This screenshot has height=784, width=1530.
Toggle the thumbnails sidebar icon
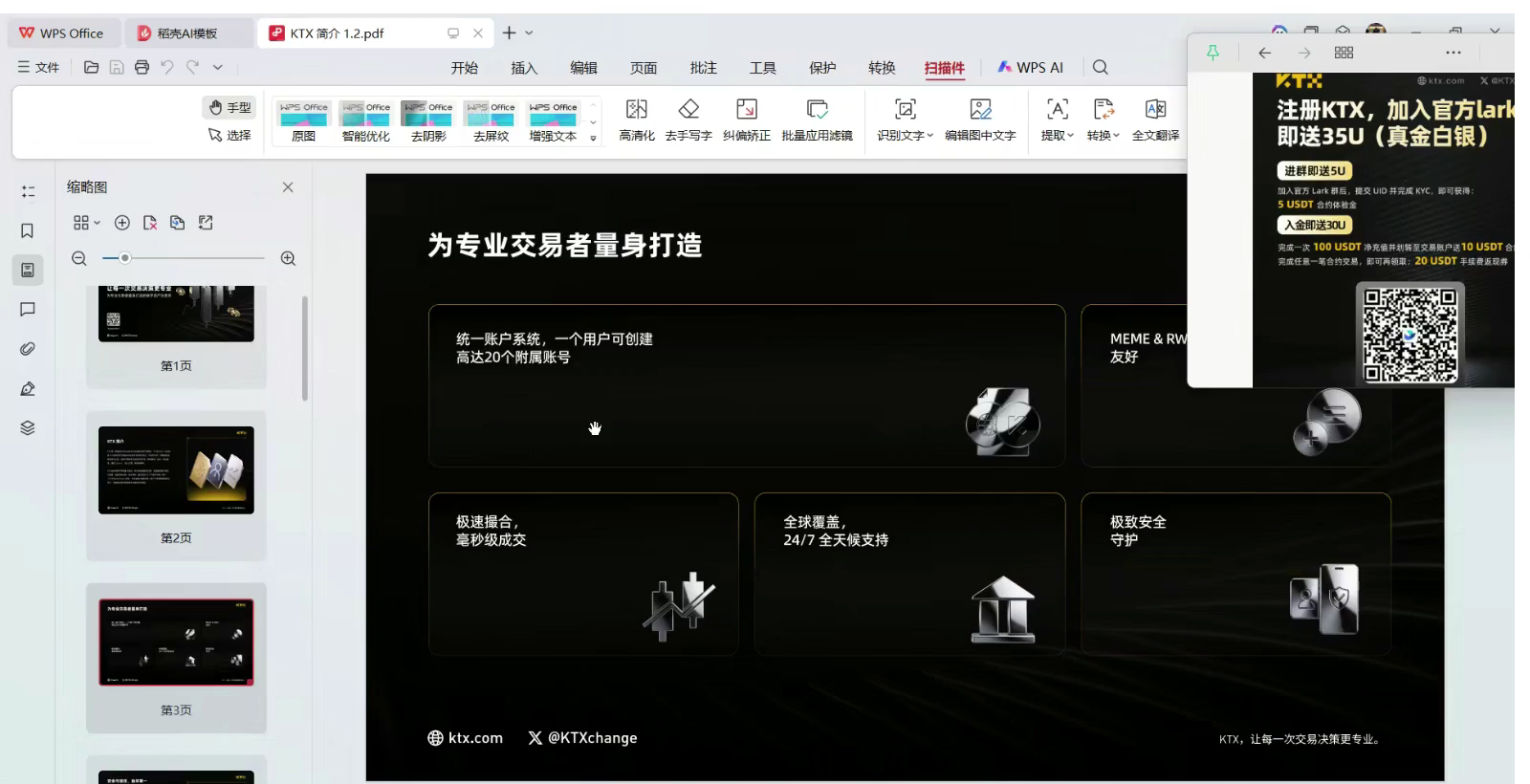click(28, 270)
